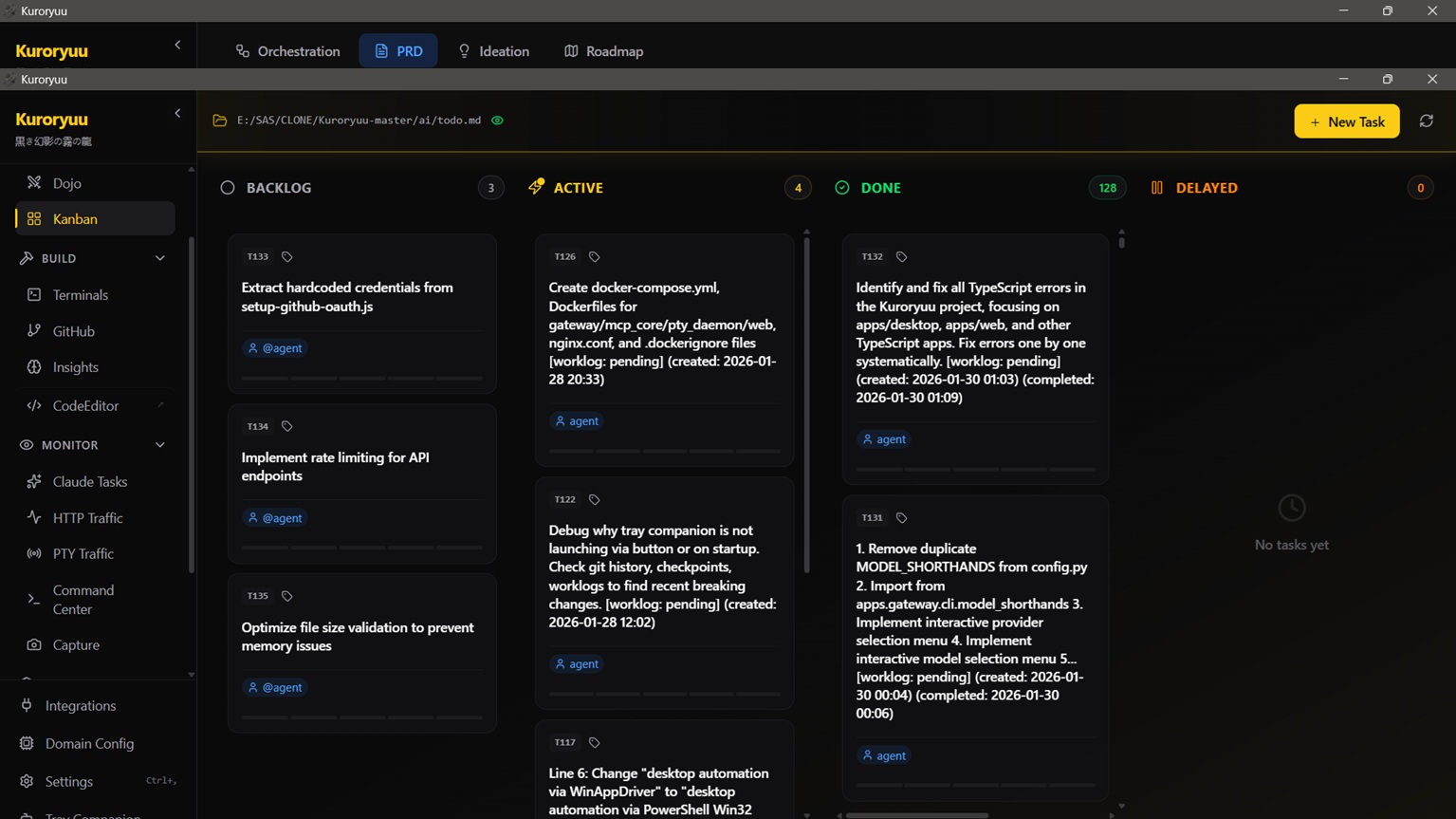Click the tag icon on card T126
This screenshot has height=819, width=1456.
[595, 255]
